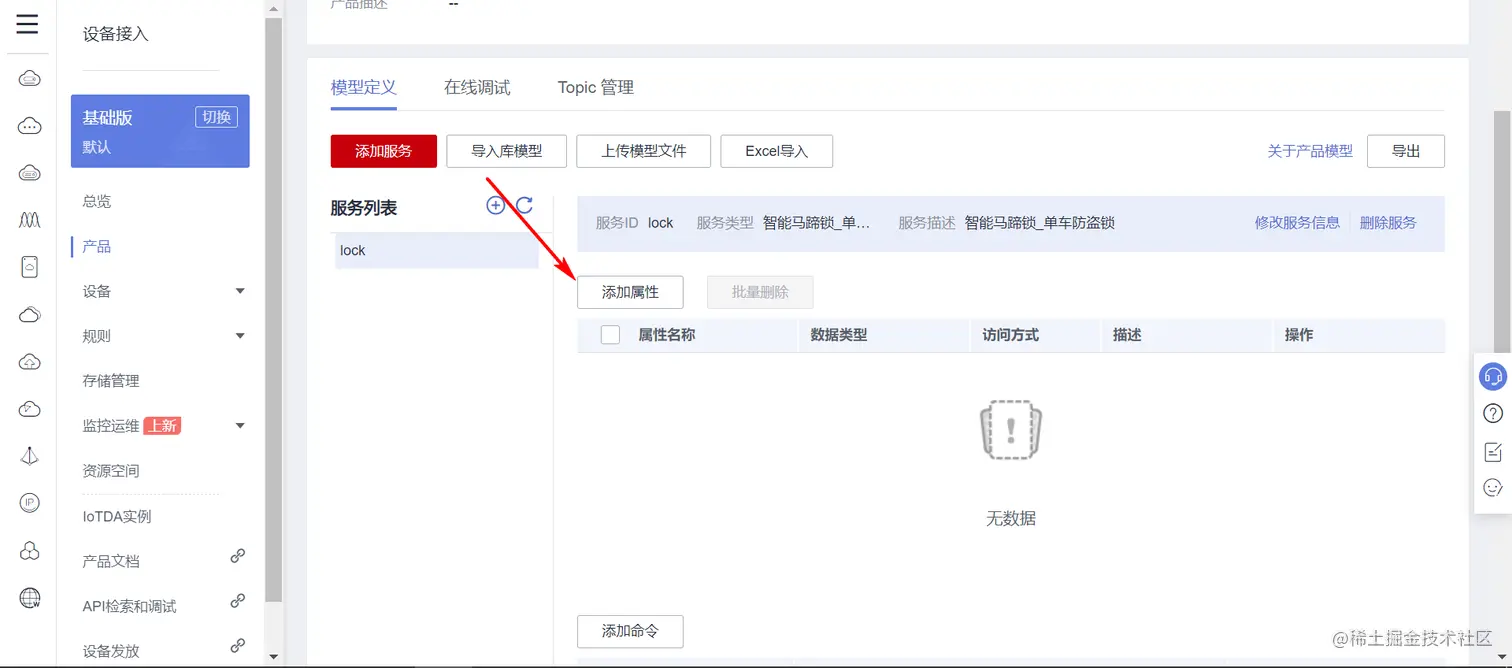Click the circled IP icon
The width and height of the screenshot is (1512, 668).
30,503
